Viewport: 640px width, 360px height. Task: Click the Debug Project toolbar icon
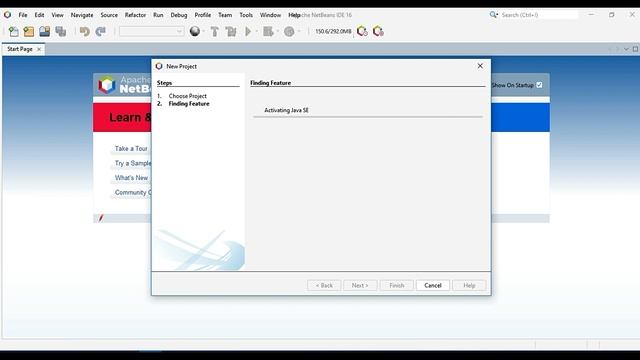(268, 31)
